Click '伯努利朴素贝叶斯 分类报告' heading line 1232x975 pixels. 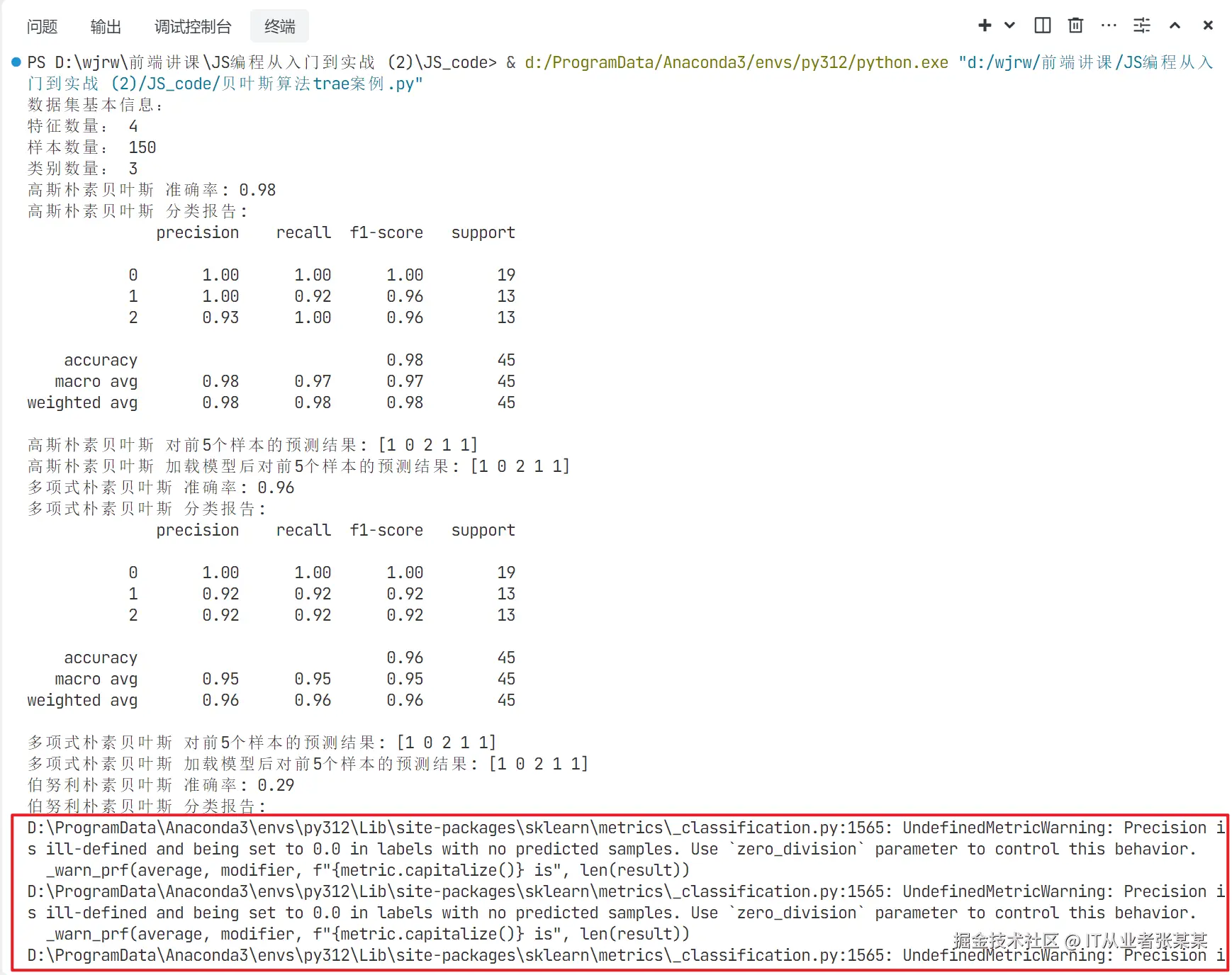pyautogui.click(x=147, y=806)
